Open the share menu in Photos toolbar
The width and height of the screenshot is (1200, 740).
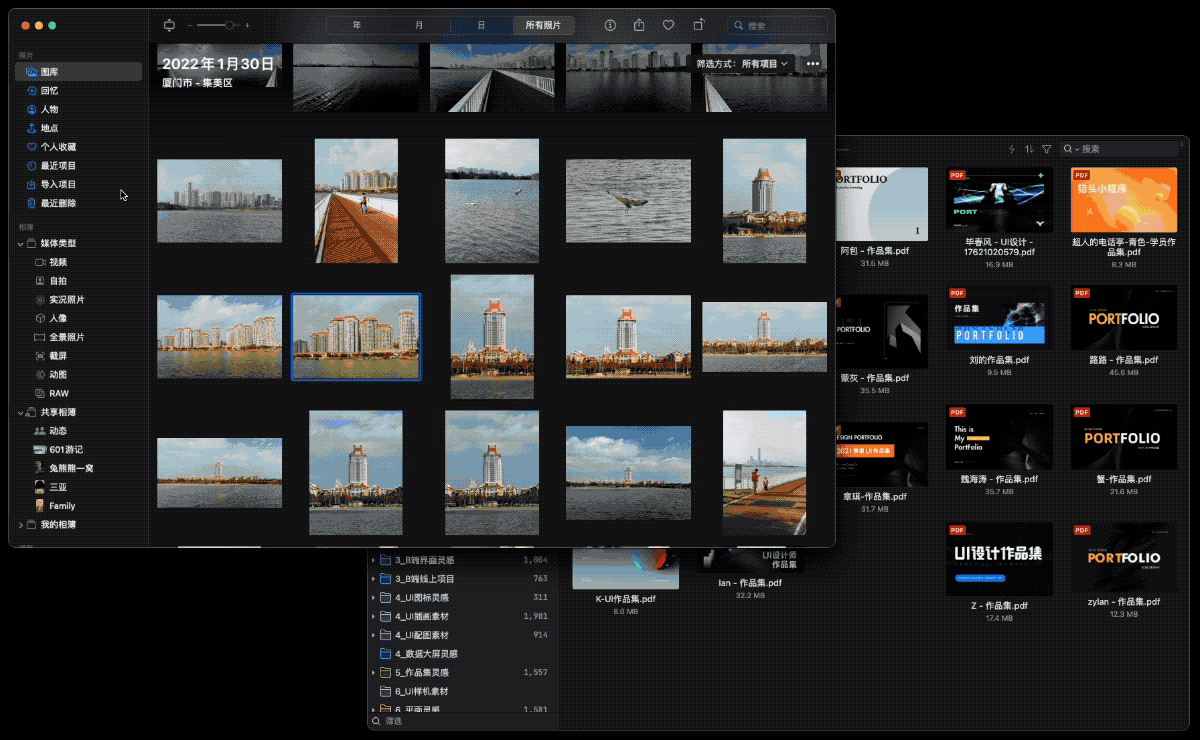click(639, 25)
